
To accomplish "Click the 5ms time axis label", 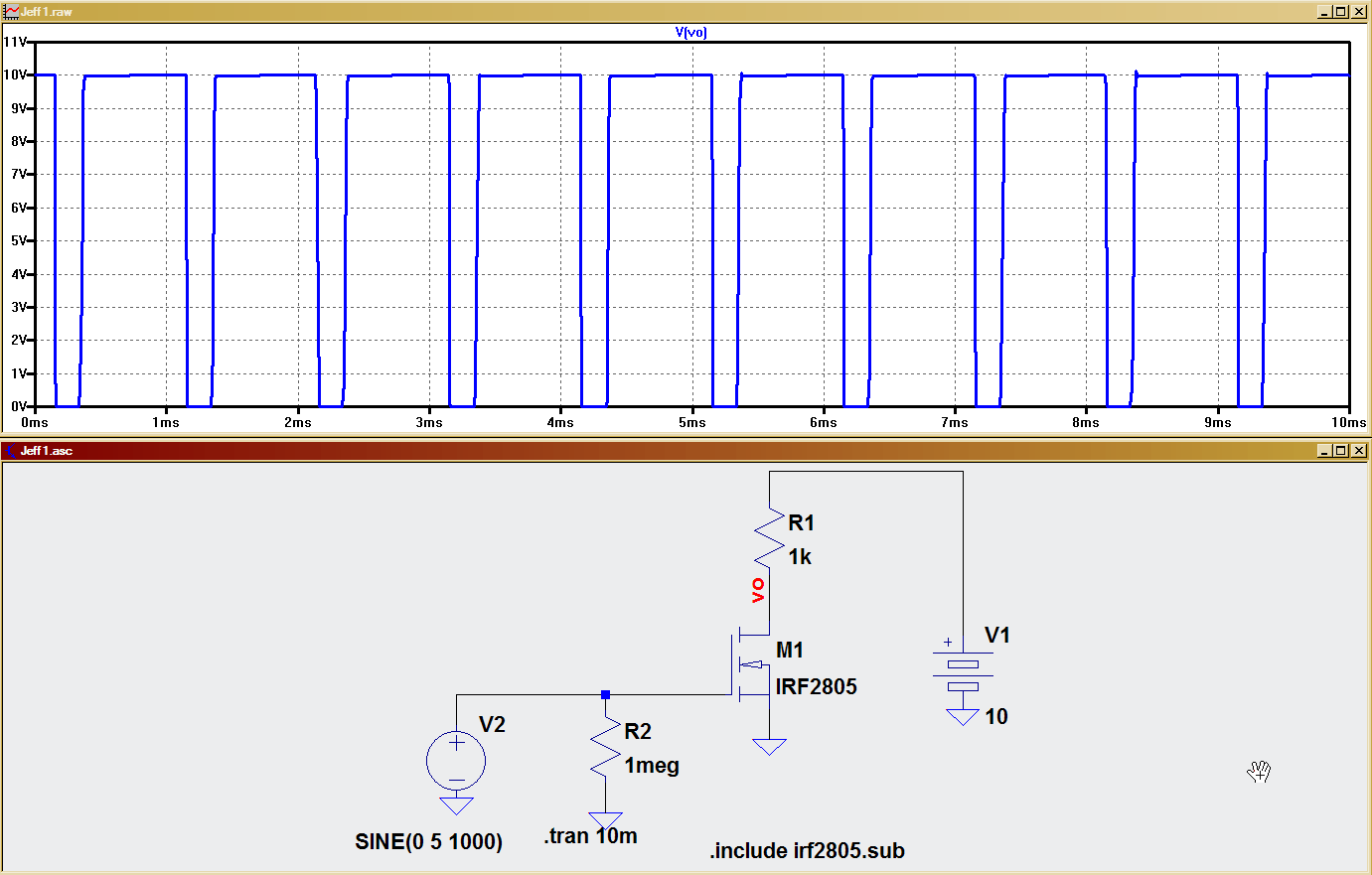I will (x=692, y=422).
